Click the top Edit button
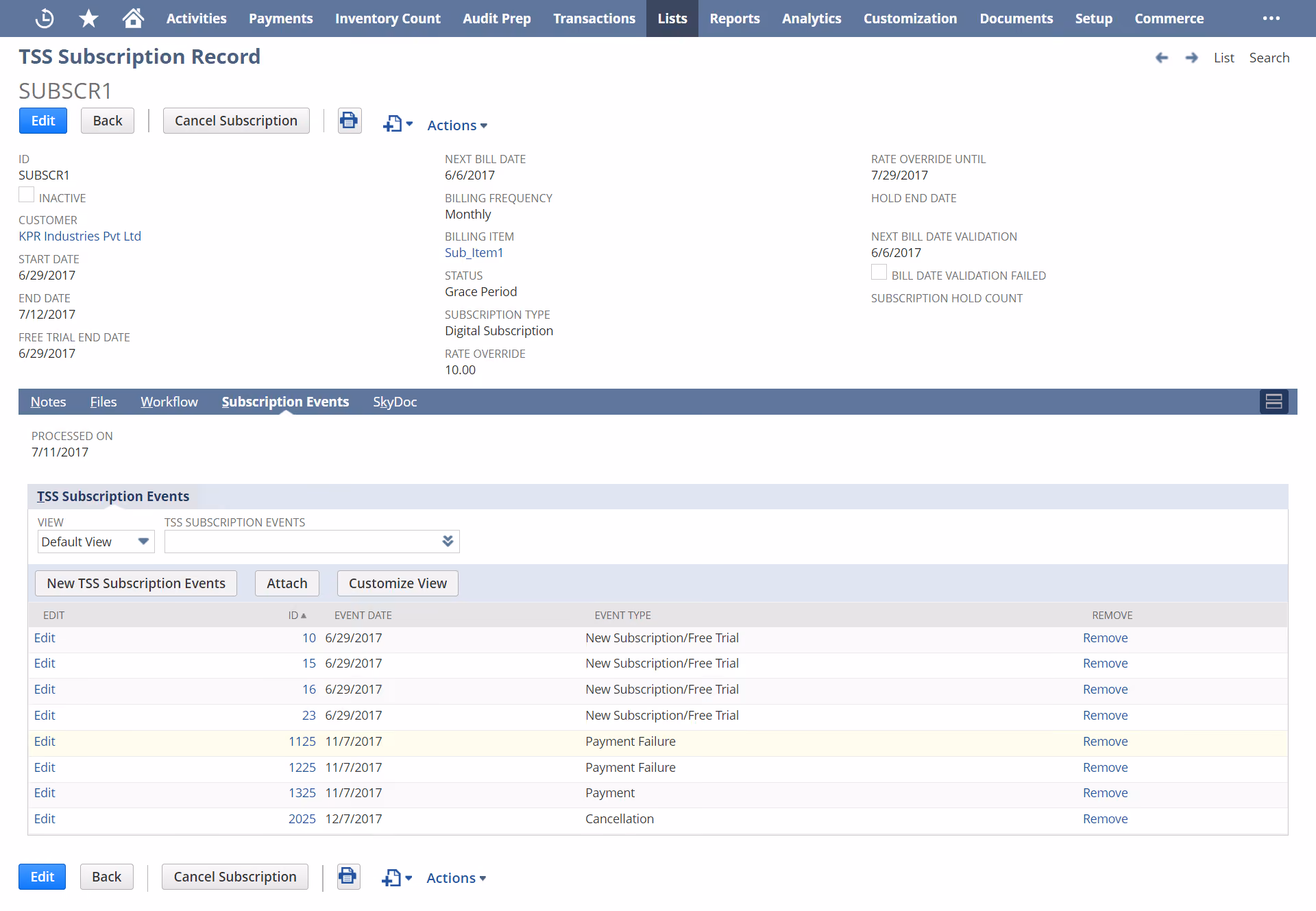 coord(43,121)
